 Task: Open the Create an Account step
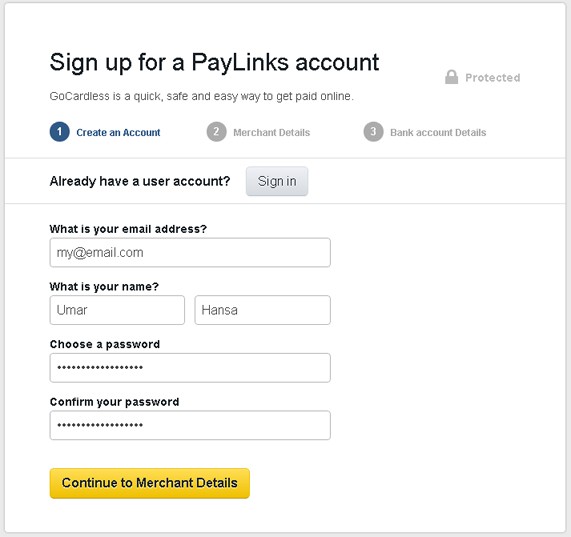[x=118, y=133]
